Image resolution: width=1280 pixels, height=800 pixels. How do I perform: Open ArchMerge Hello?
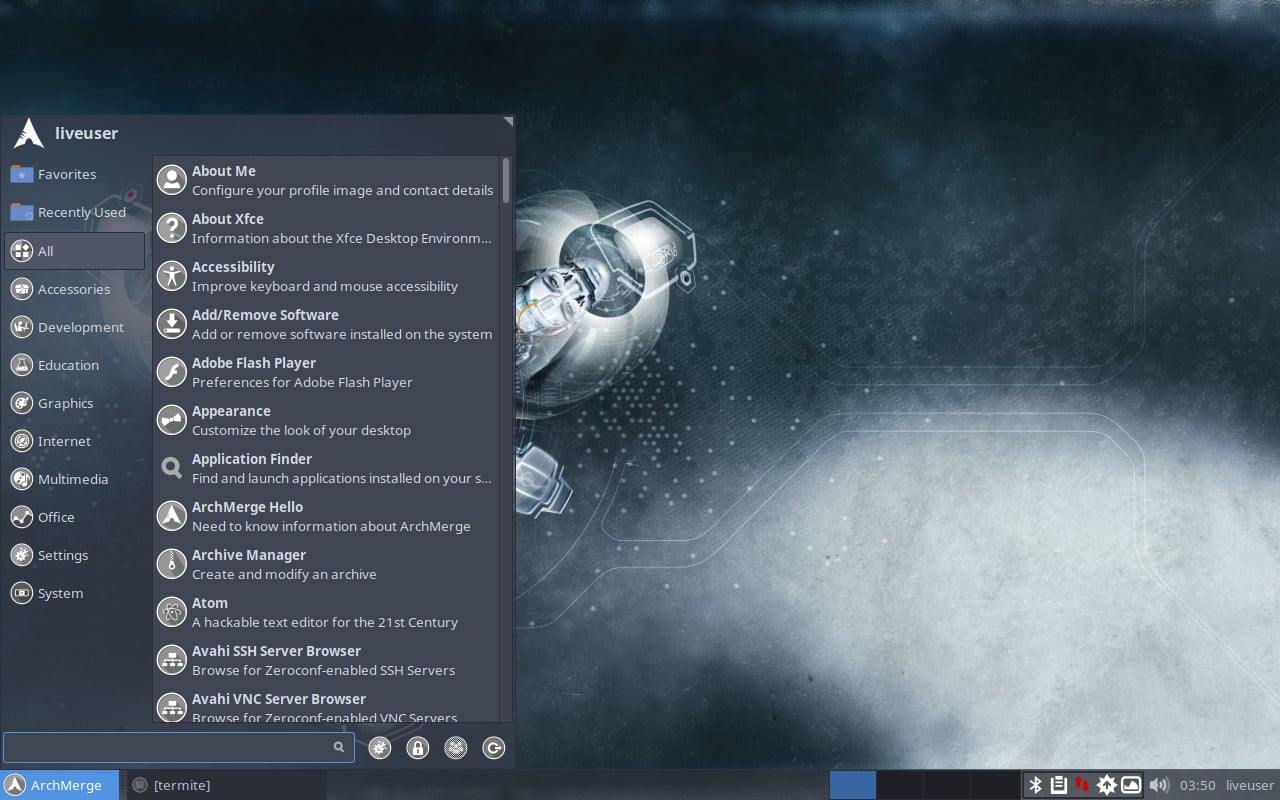(326, 516)
